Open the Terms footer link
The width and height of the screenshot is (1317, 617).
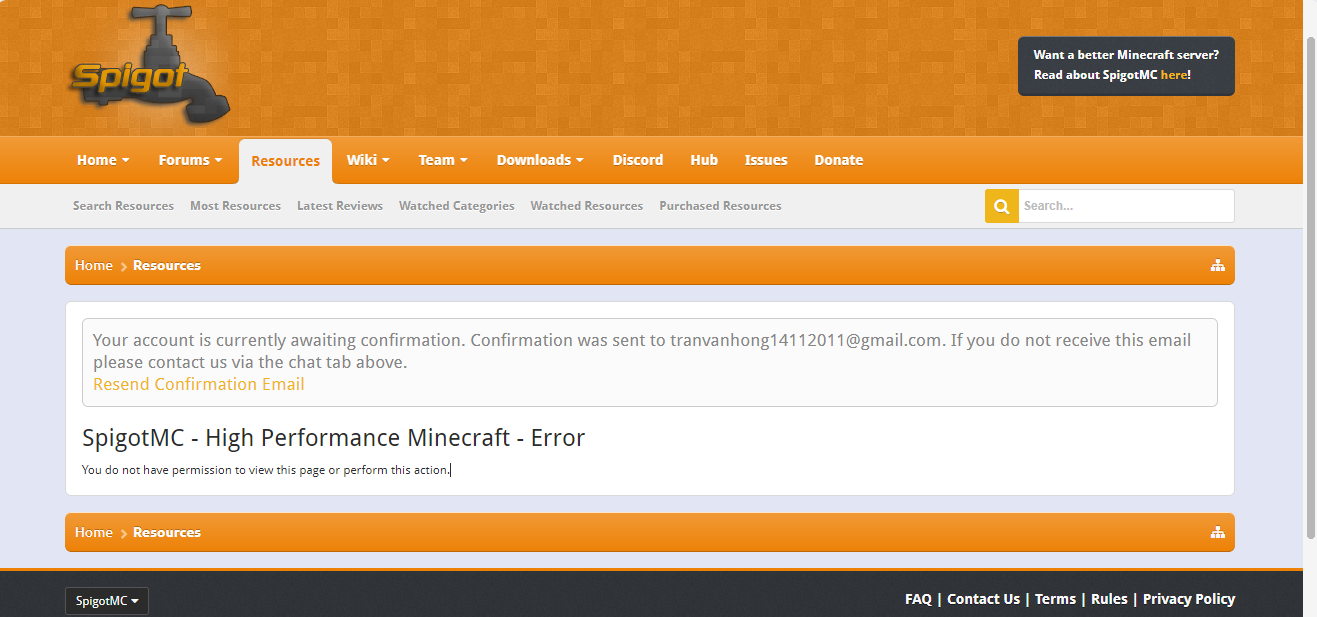click(1055, 599)
